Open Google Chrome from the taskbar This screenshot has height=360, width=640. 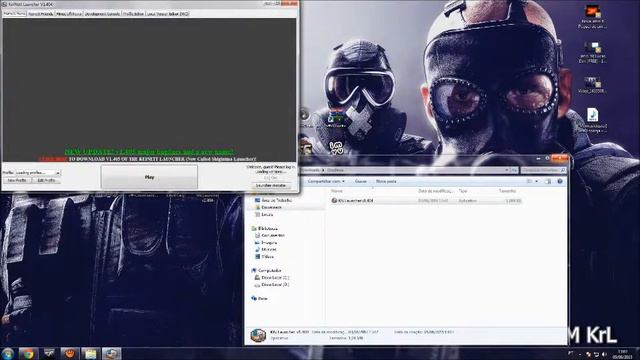click(x=28, y=353)
